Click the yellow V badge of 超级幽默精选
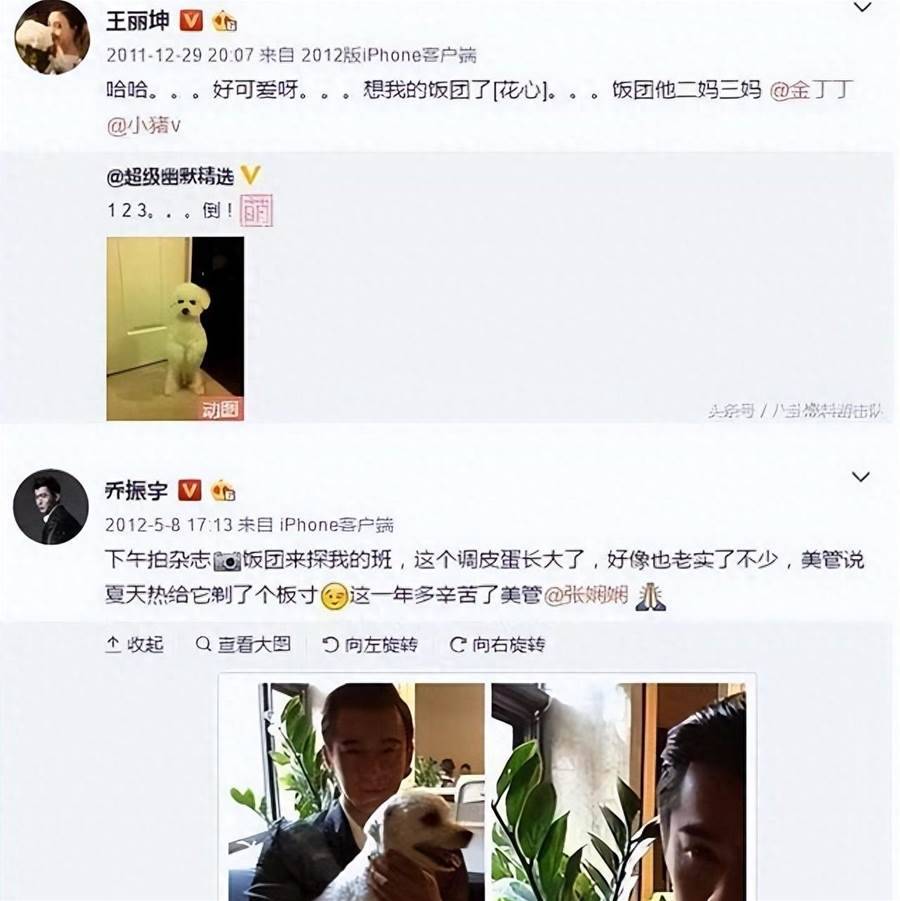The width and height of the screenshot is (900, 901). (x=250, y=175)
